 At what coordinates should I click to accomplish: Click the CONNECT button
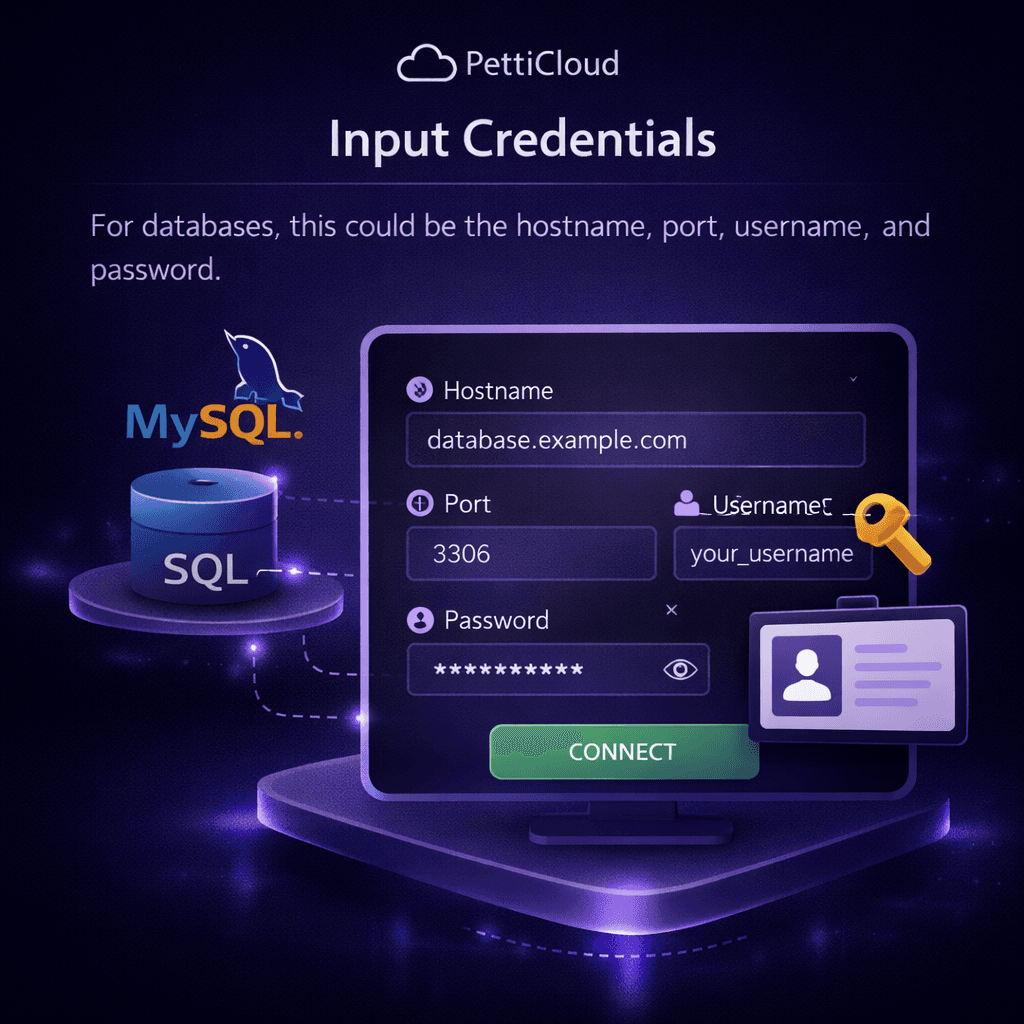tap(624, 752)
